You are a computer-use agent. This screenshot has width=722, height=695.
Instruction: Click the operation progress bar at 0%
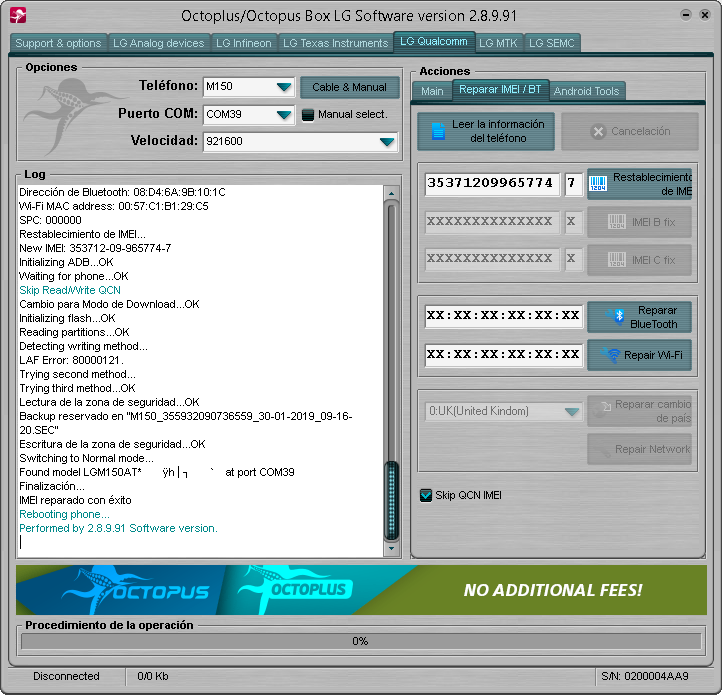tap(361, 641)
